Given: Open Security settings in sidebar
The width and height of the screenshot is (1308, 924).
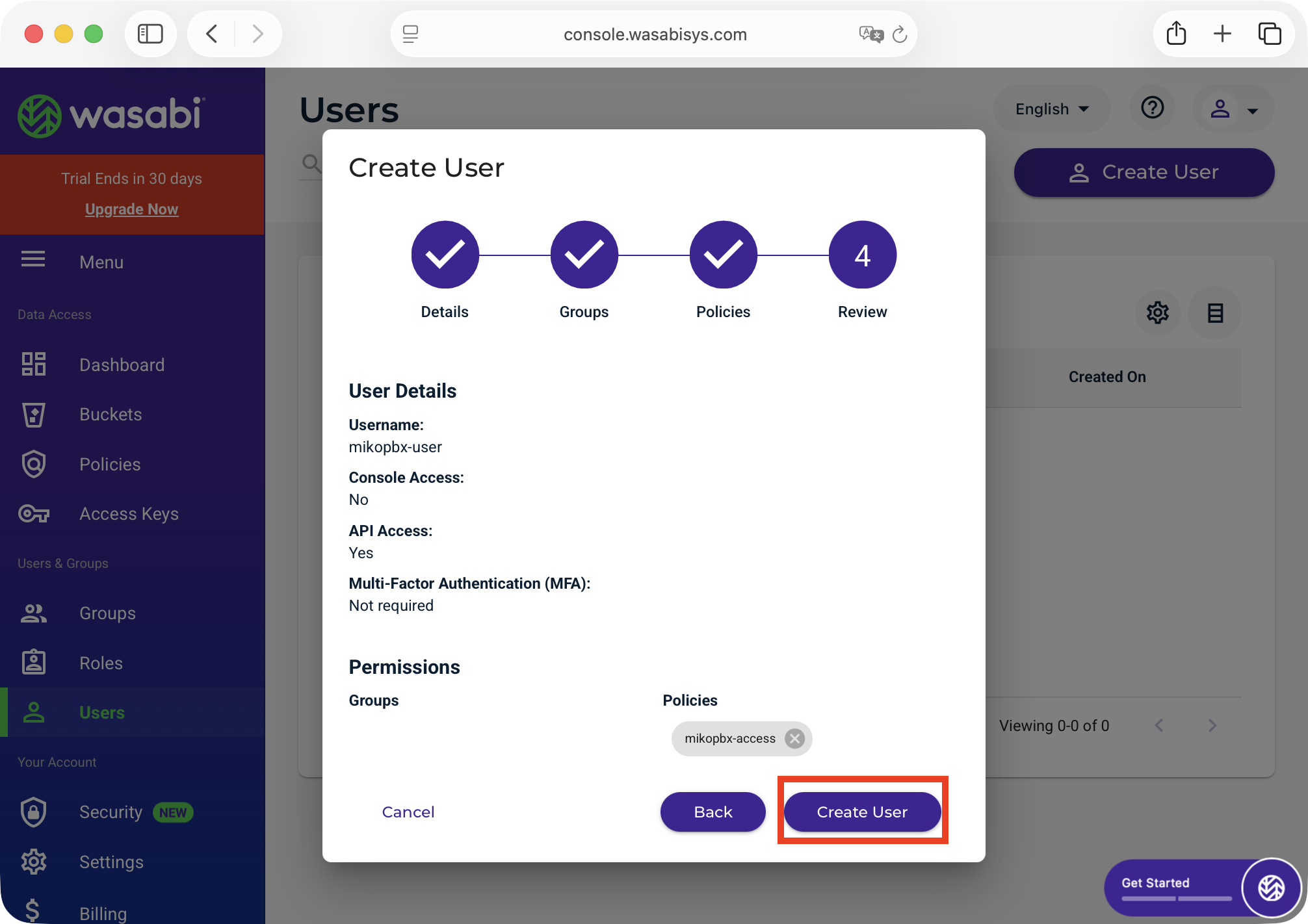Looking at the screenshot, I should [x=111, y=812].
